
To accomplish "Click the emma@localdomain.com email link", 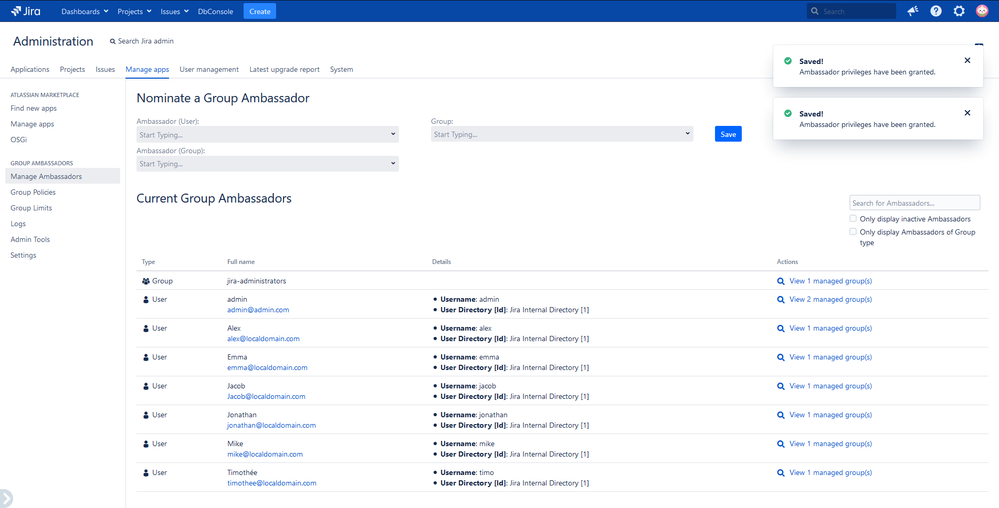I will [268, 368].
